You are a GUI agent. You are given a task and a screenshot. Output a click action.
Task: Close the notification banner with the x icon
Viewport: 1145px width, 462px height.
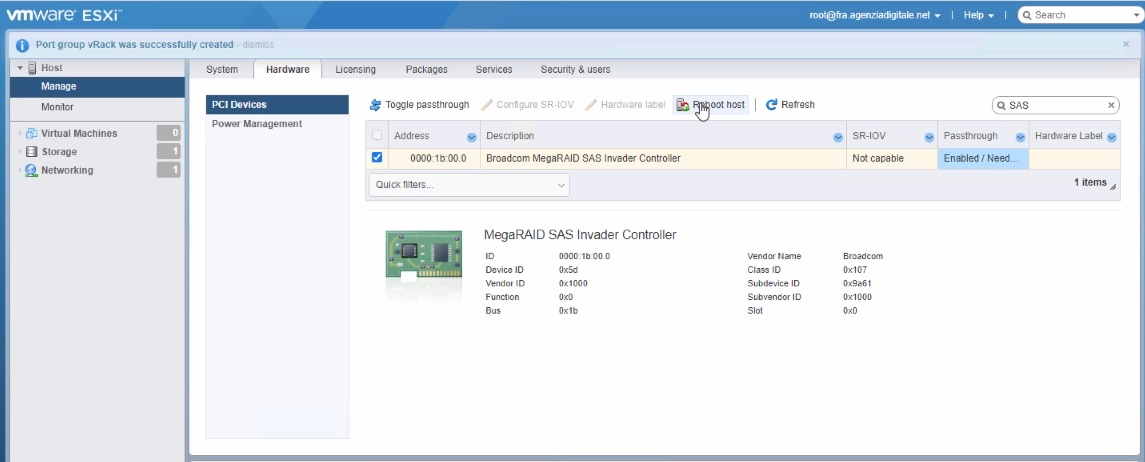1126,44
